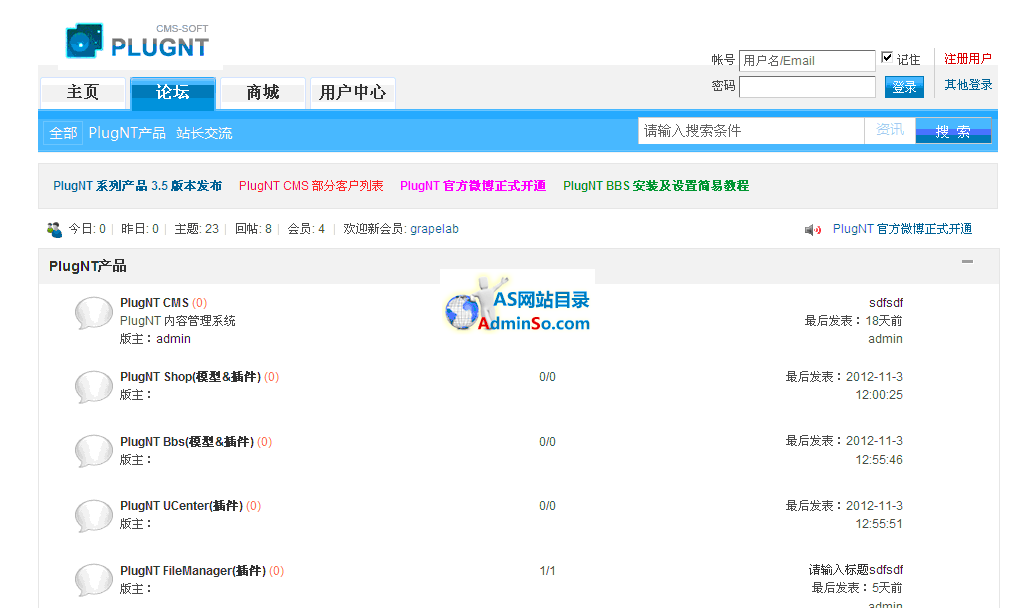Click the PLUGNT logo
This screenshot has width=1036, height=608.
137,42
